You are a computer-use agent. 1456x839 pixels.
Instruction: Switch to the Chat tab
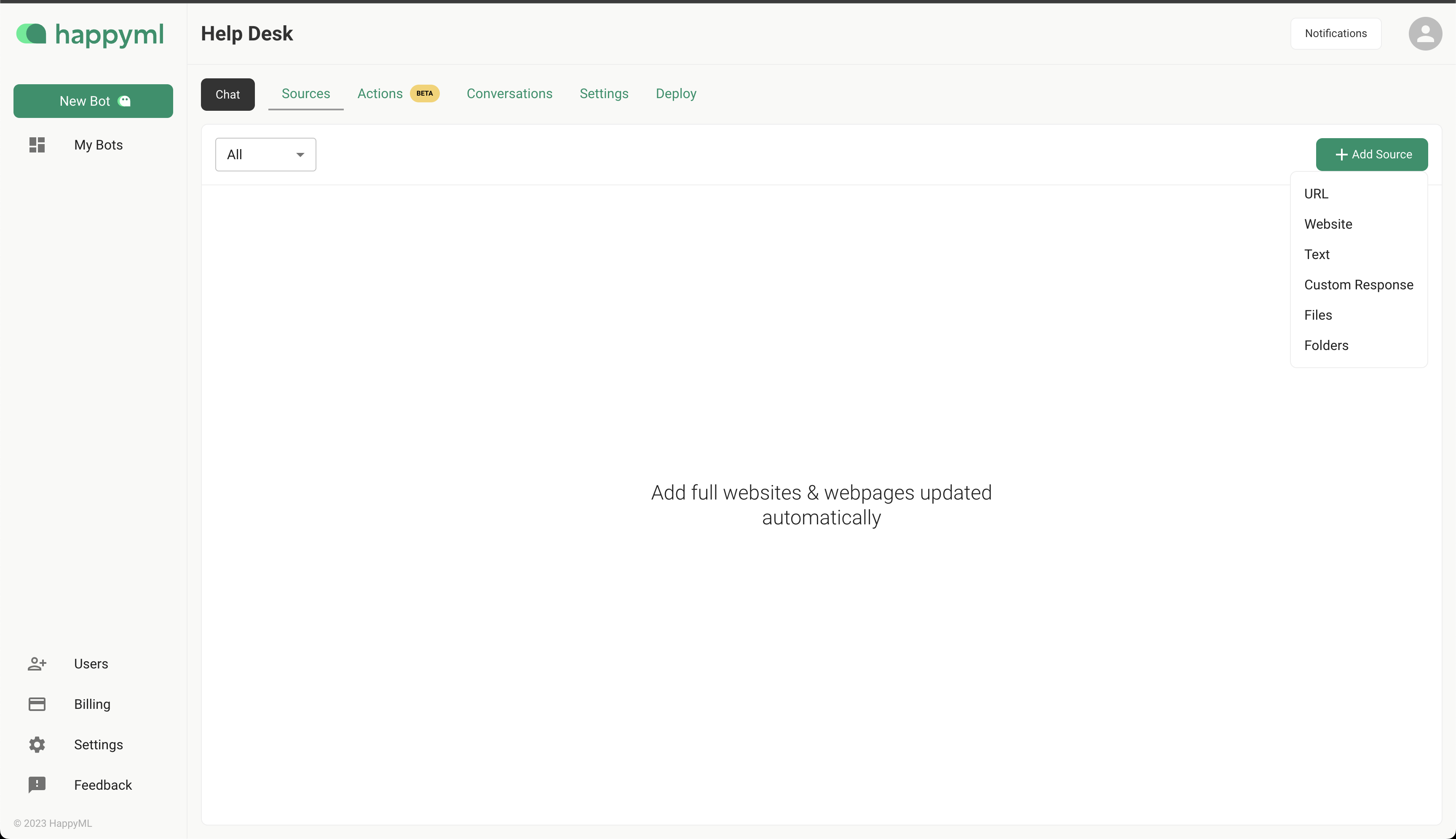click(227, 94)
